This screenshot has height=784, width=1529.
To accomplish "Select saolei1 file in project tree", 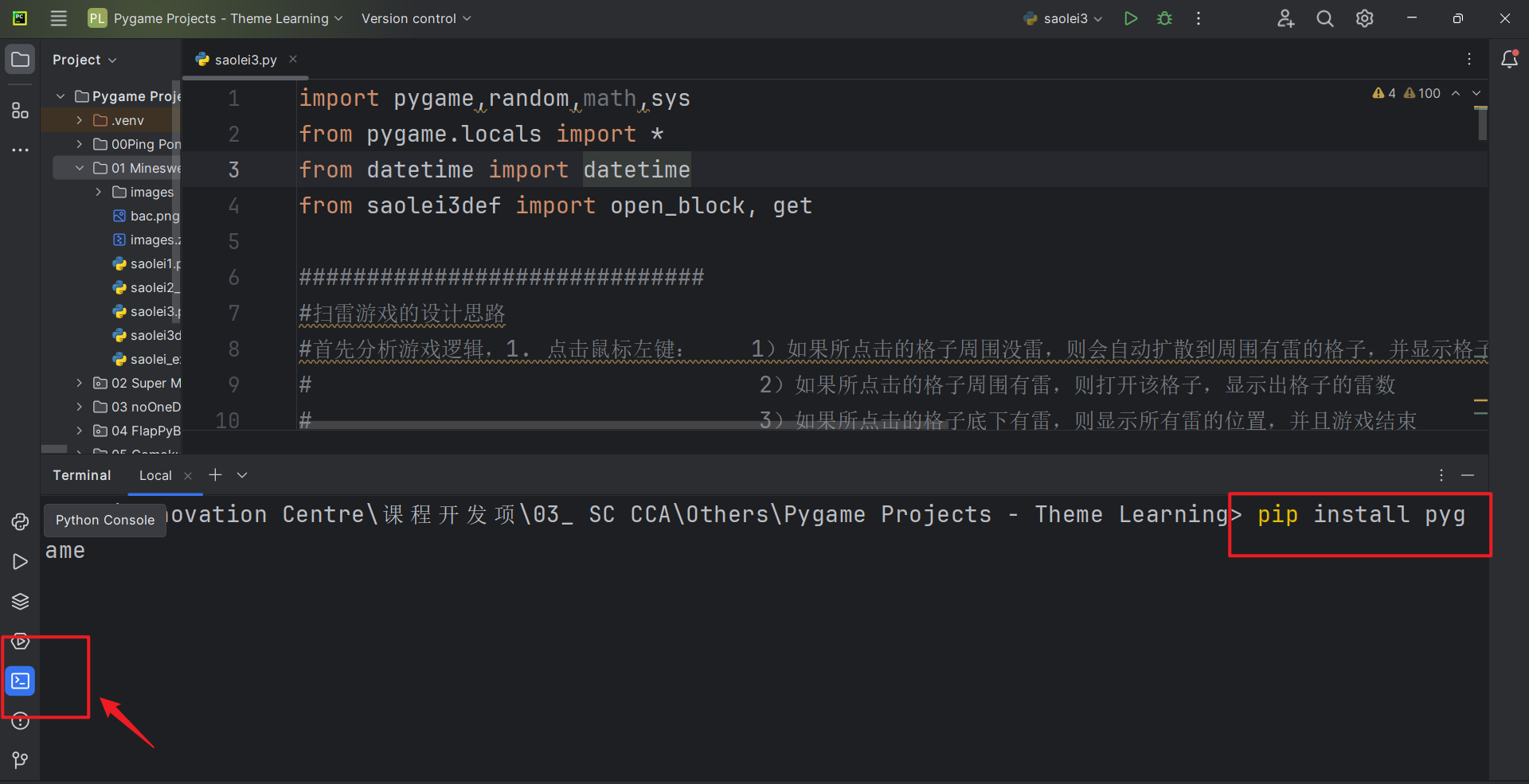I will point(147,263).
